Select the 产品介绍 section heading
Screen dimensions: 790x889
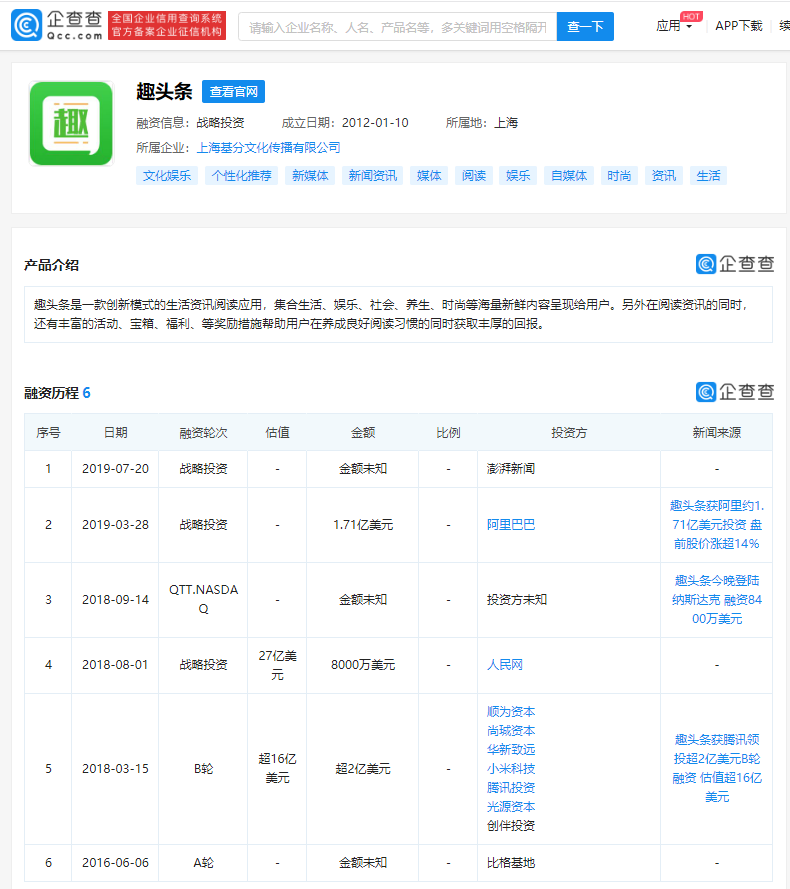pyautogui.click(x=51, y=265)
